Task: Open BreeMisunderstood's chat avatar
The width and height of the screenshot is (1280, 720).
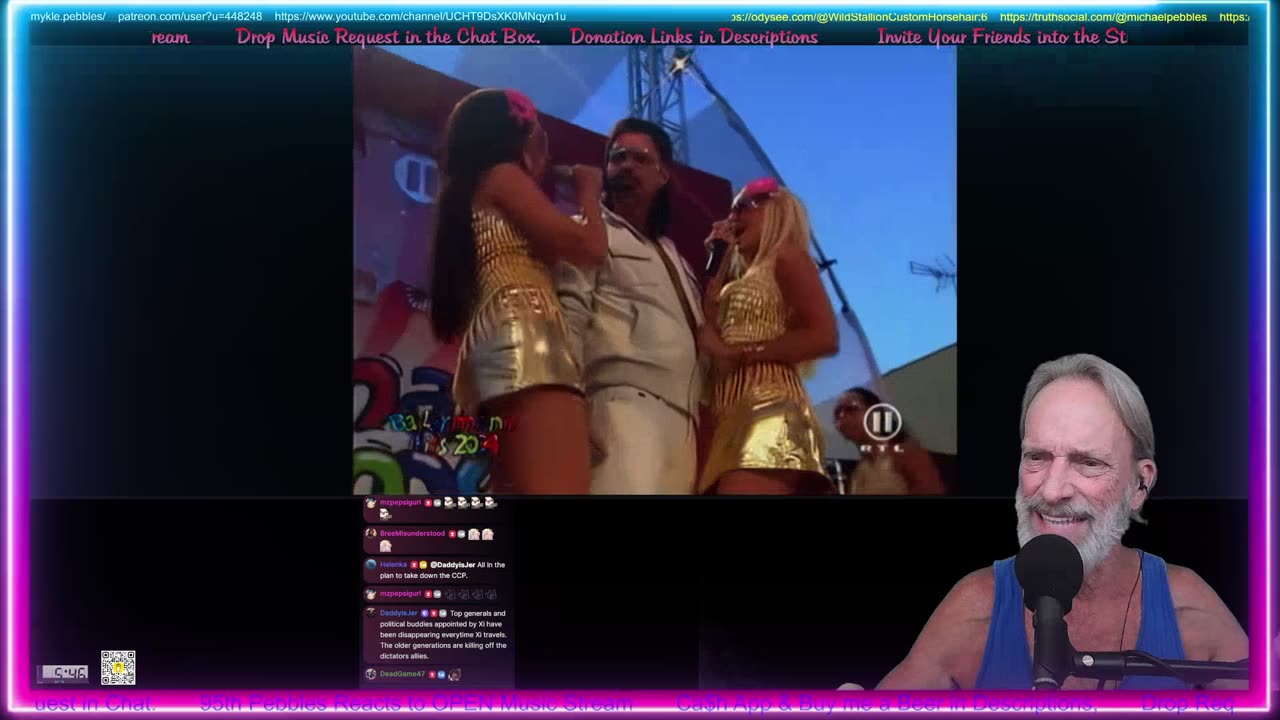Action: (x=371, y=534)
